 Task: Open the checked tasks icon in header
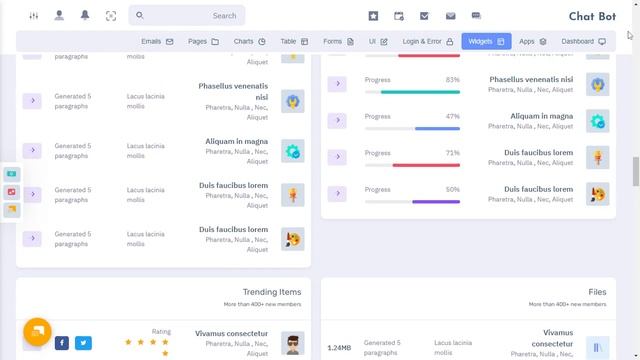click(424, 16)
